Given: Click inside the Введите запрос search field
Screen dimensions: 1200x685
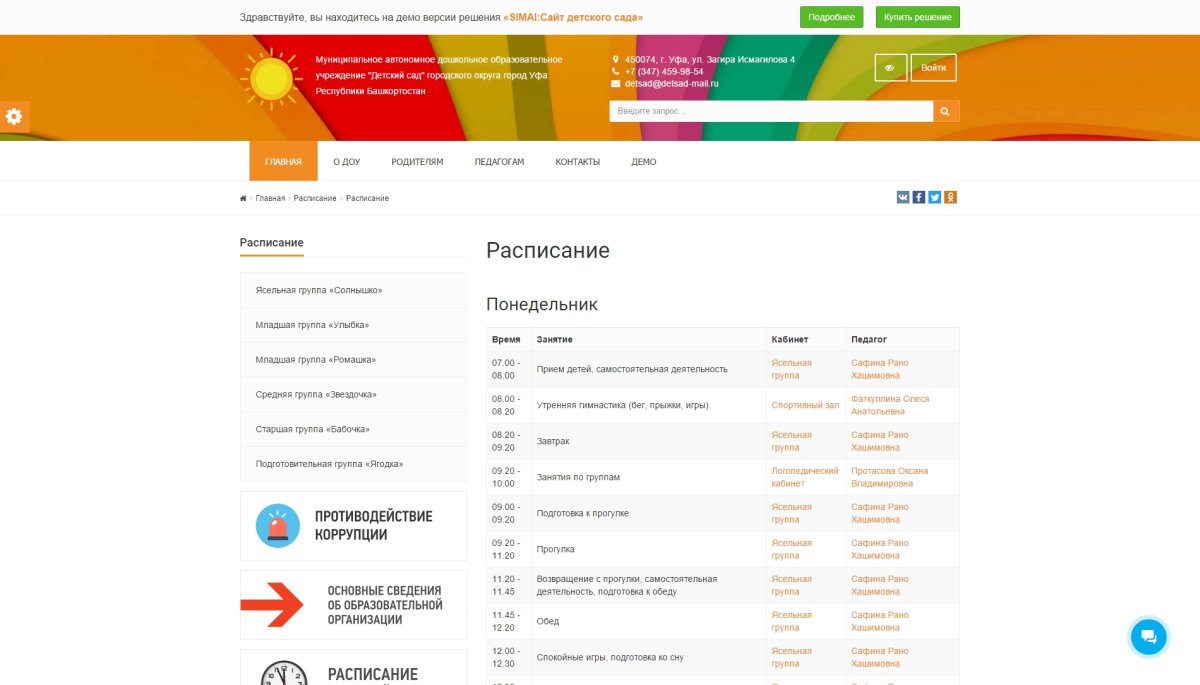Looking at the screenshot, I should 770,111.
